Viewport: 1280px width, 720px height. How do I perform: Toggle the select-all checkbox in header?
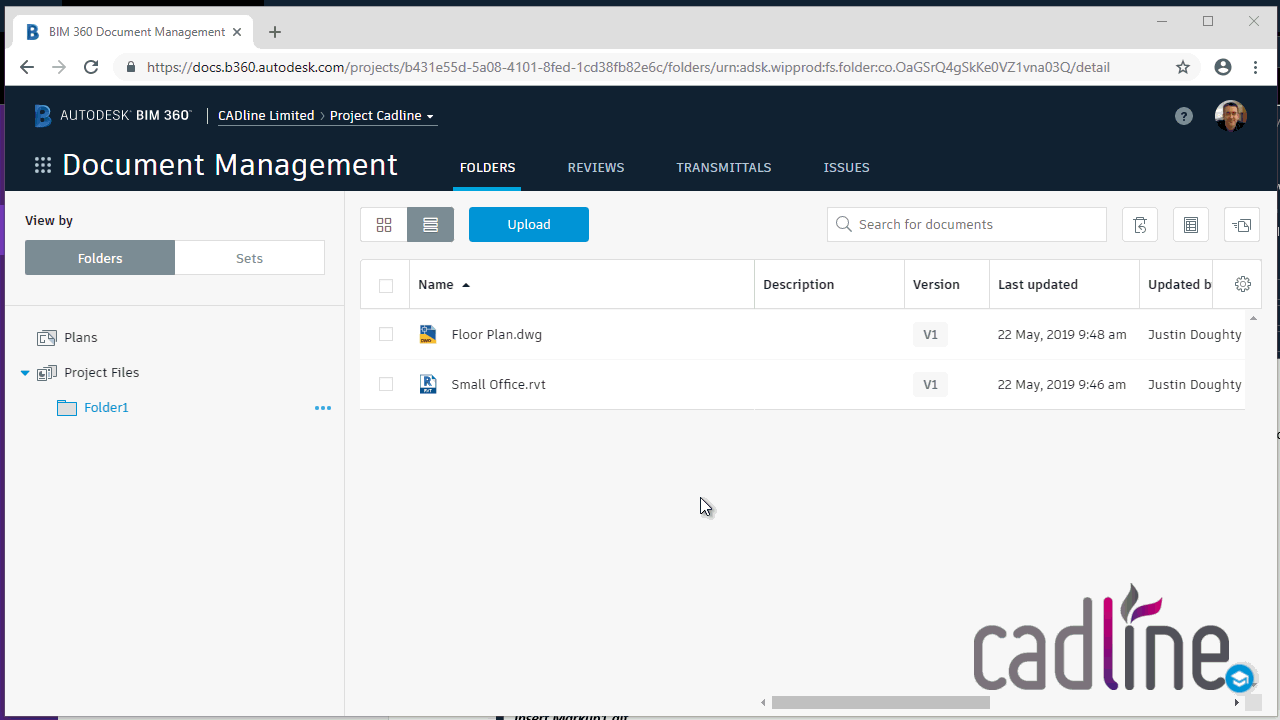[386, 286]
